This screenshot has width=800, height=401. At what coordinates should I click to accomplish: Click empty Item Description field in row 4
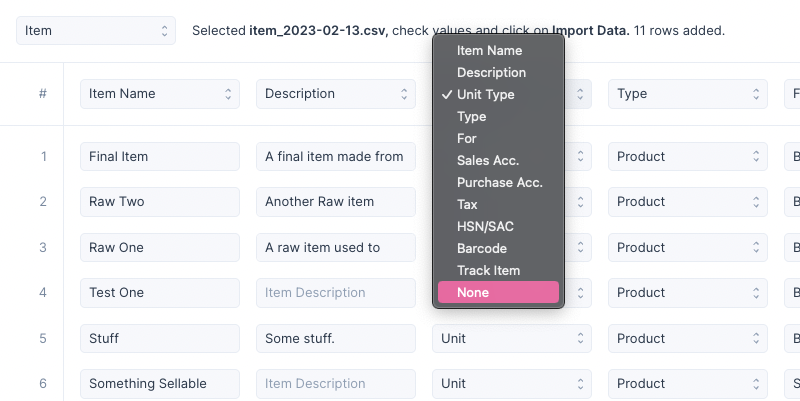coord(336,293)
